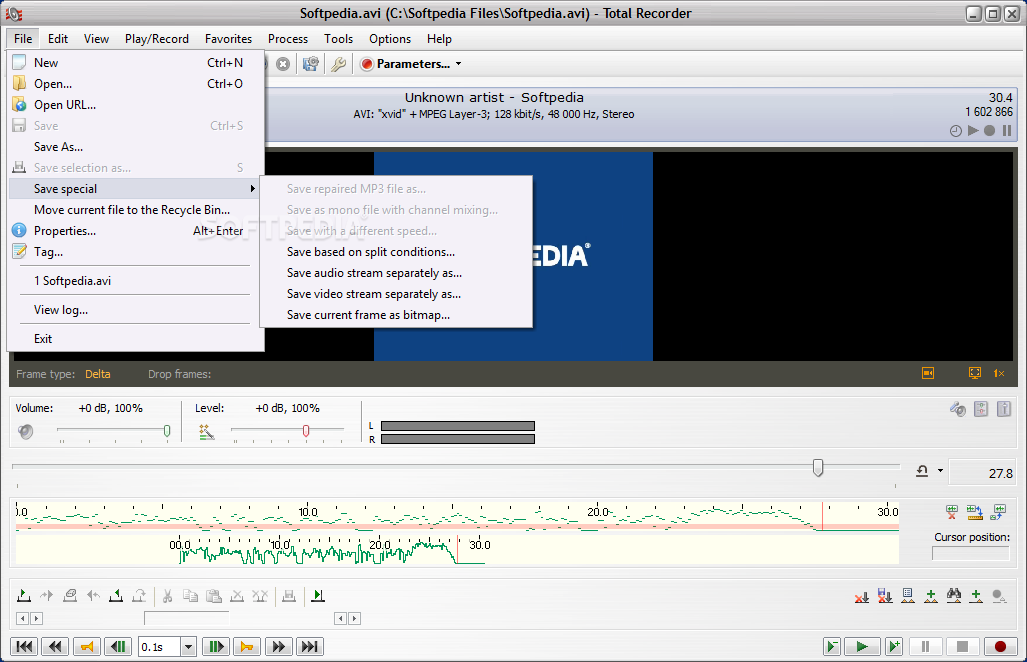Expand the dropdown arrow beside loop icon

(941, 471)
